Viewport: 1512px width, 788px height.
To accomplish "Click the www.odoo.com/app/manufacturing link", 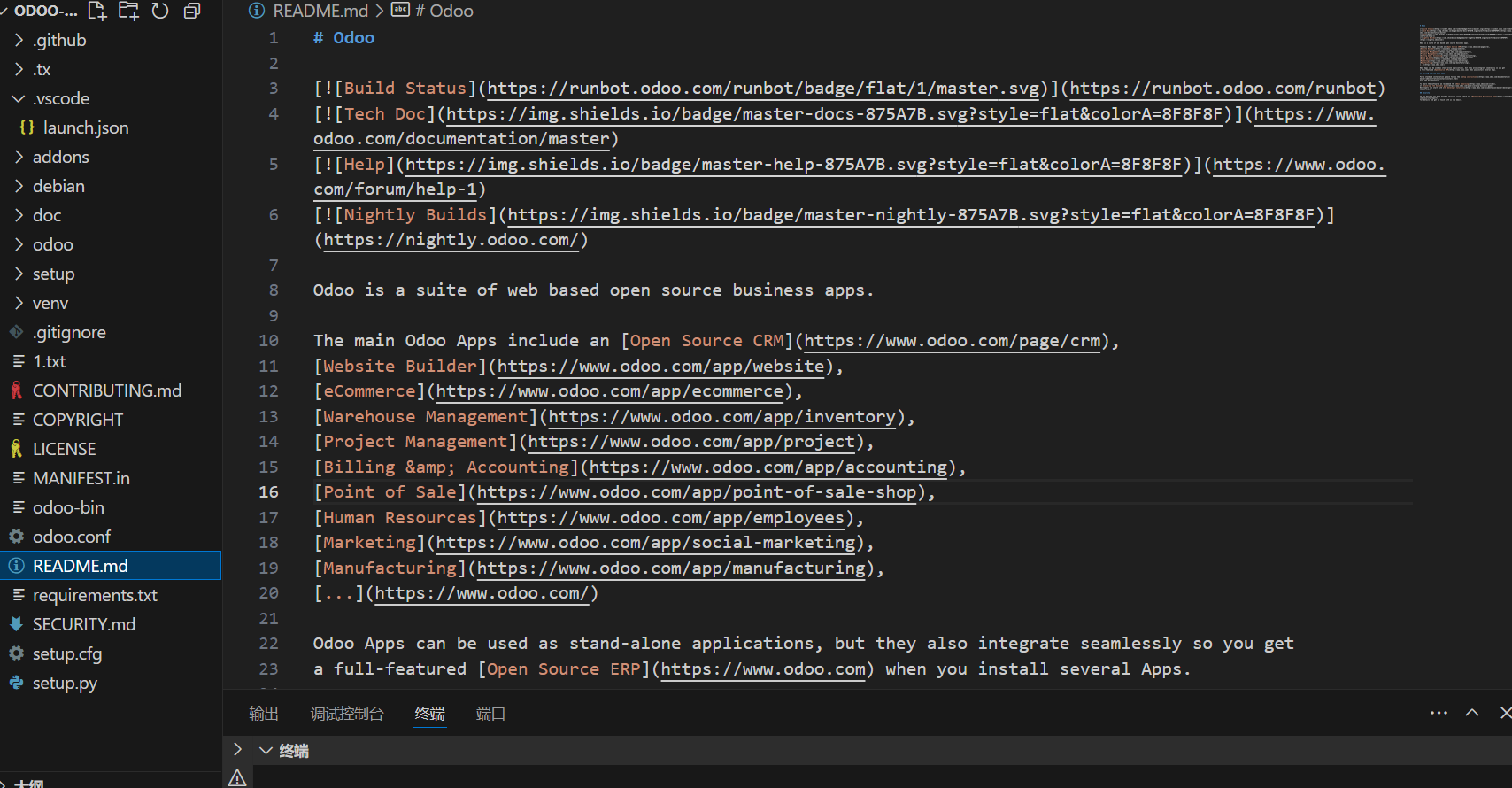I will [671, 568].
